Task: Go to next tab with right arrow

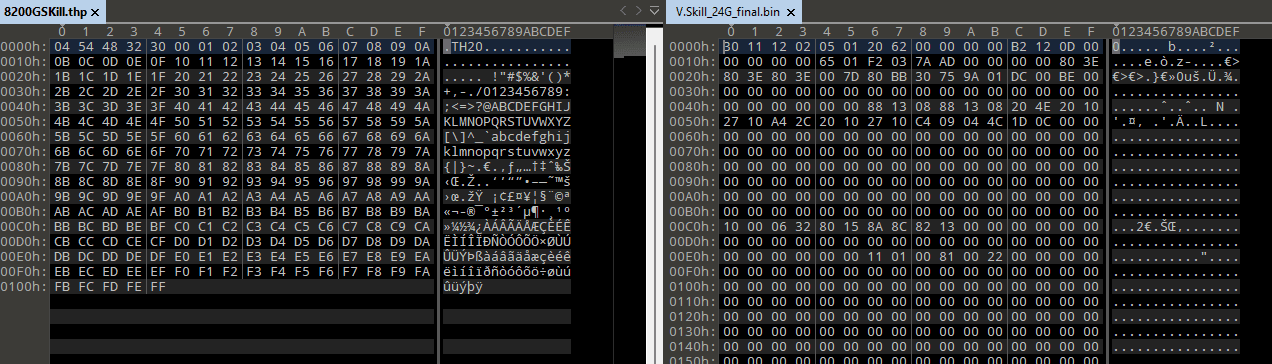Action: tap(639, 11)
